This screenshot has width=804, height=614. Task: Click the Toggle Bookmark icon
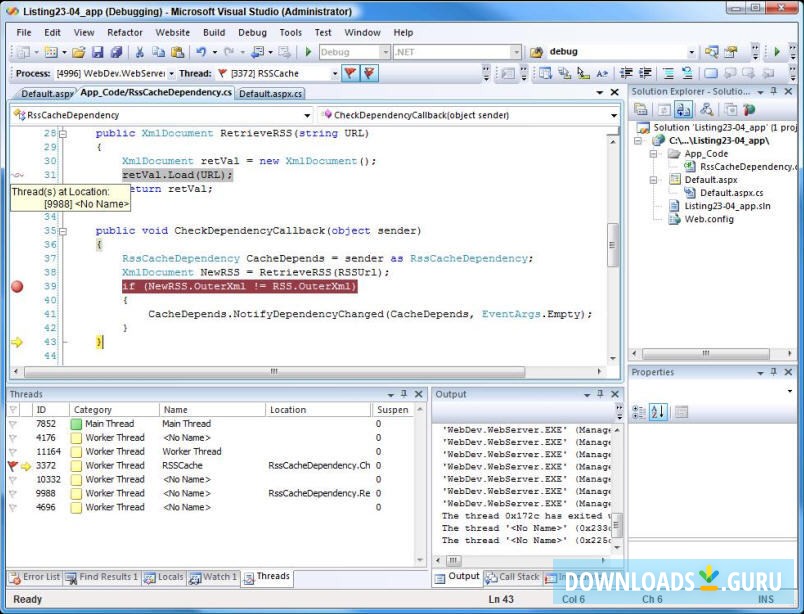[x=711, y=73]
